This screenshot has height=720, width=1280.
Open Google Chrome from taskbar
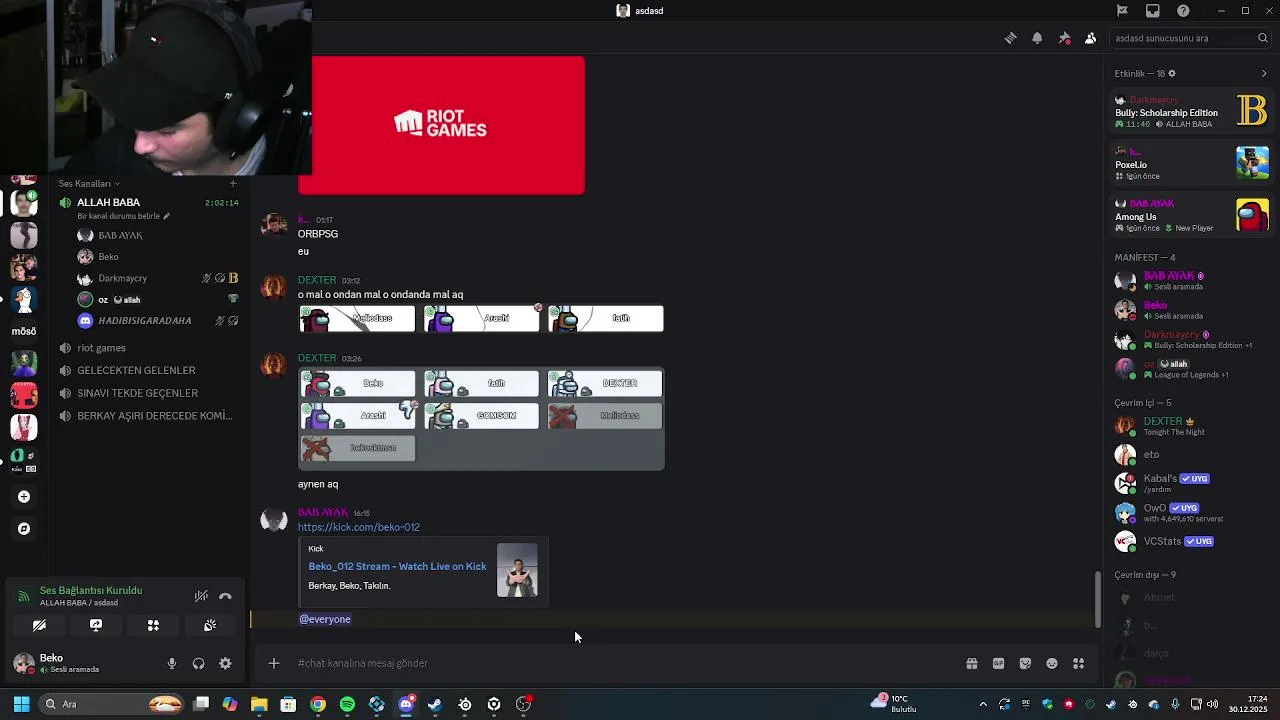click(318, 704)
